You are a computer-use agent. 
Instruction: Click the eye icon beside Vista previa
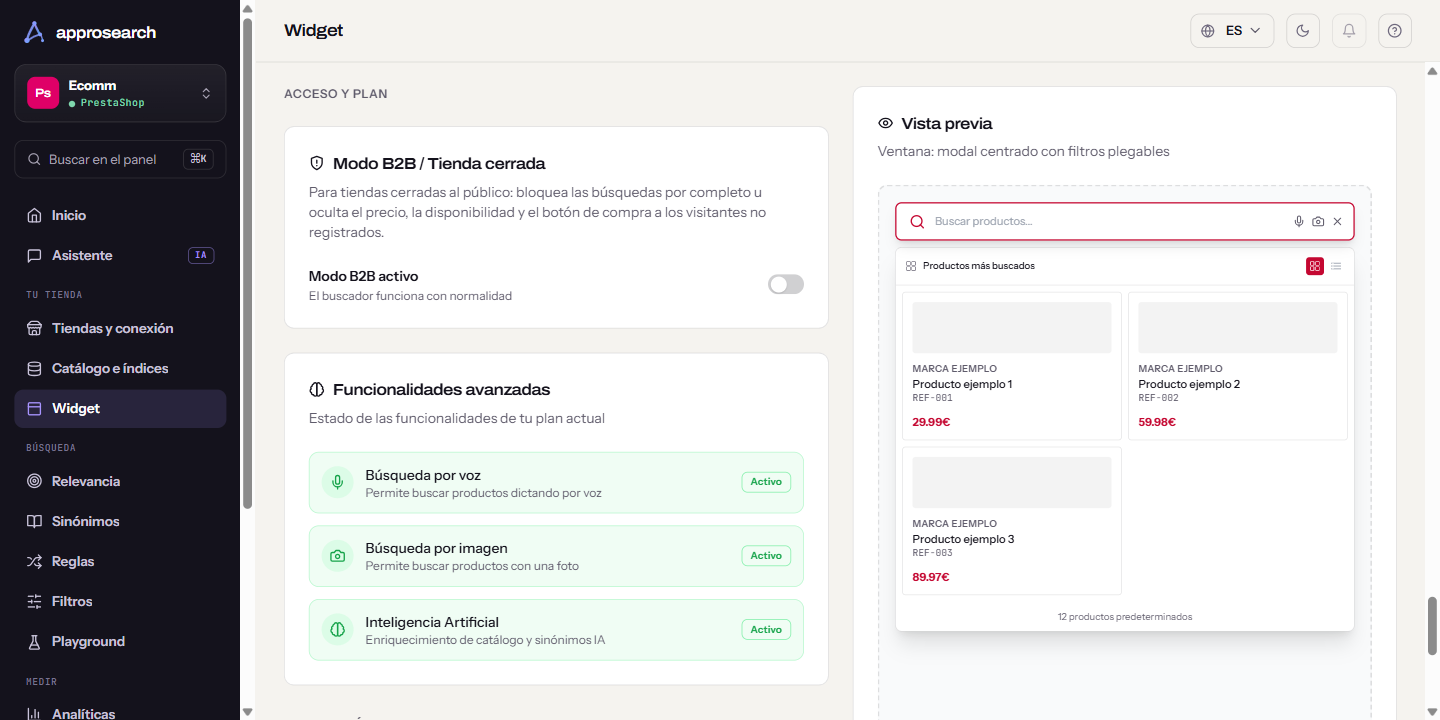point(885,123)
